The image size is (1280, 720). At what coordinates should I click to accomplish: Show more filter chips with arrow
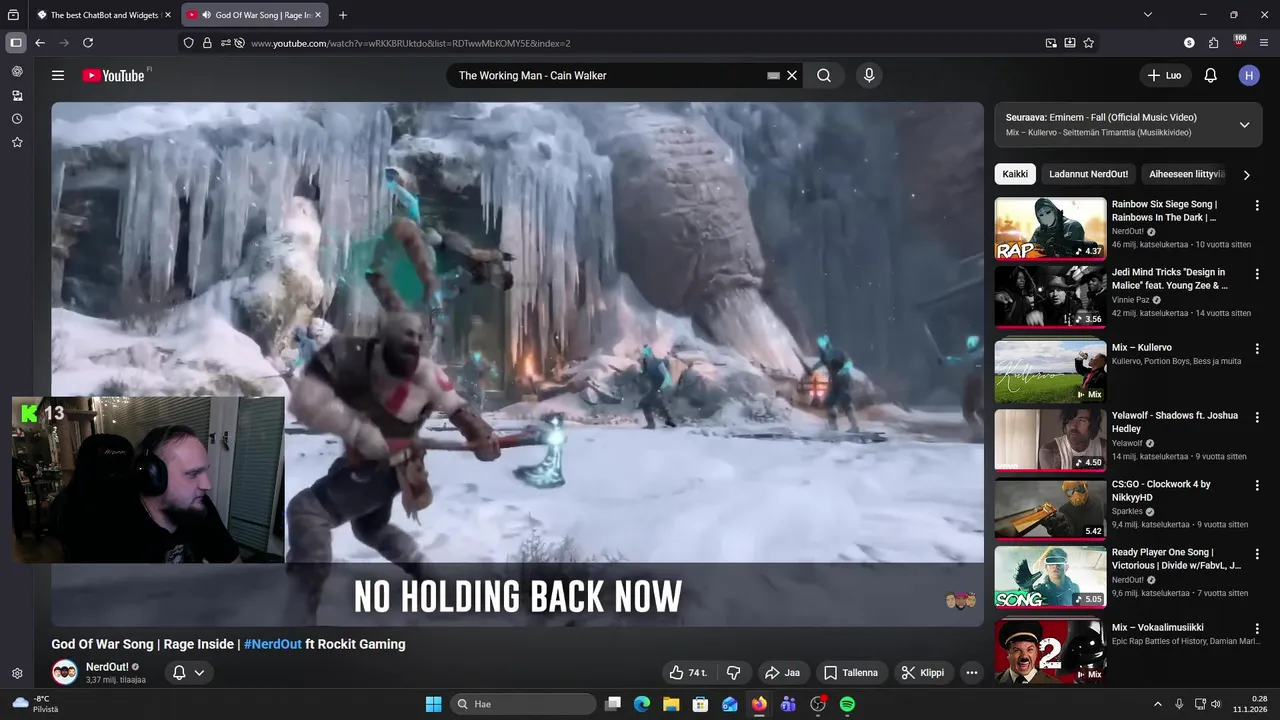point(1246,175)
